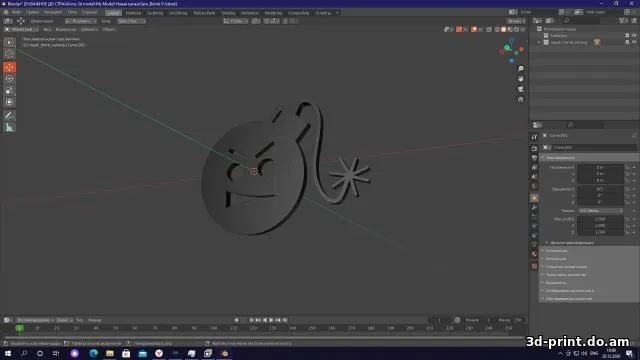Open the pivot point dropdown
The width and height of the screenshot is (640, 360).
[x=256, y=21]
